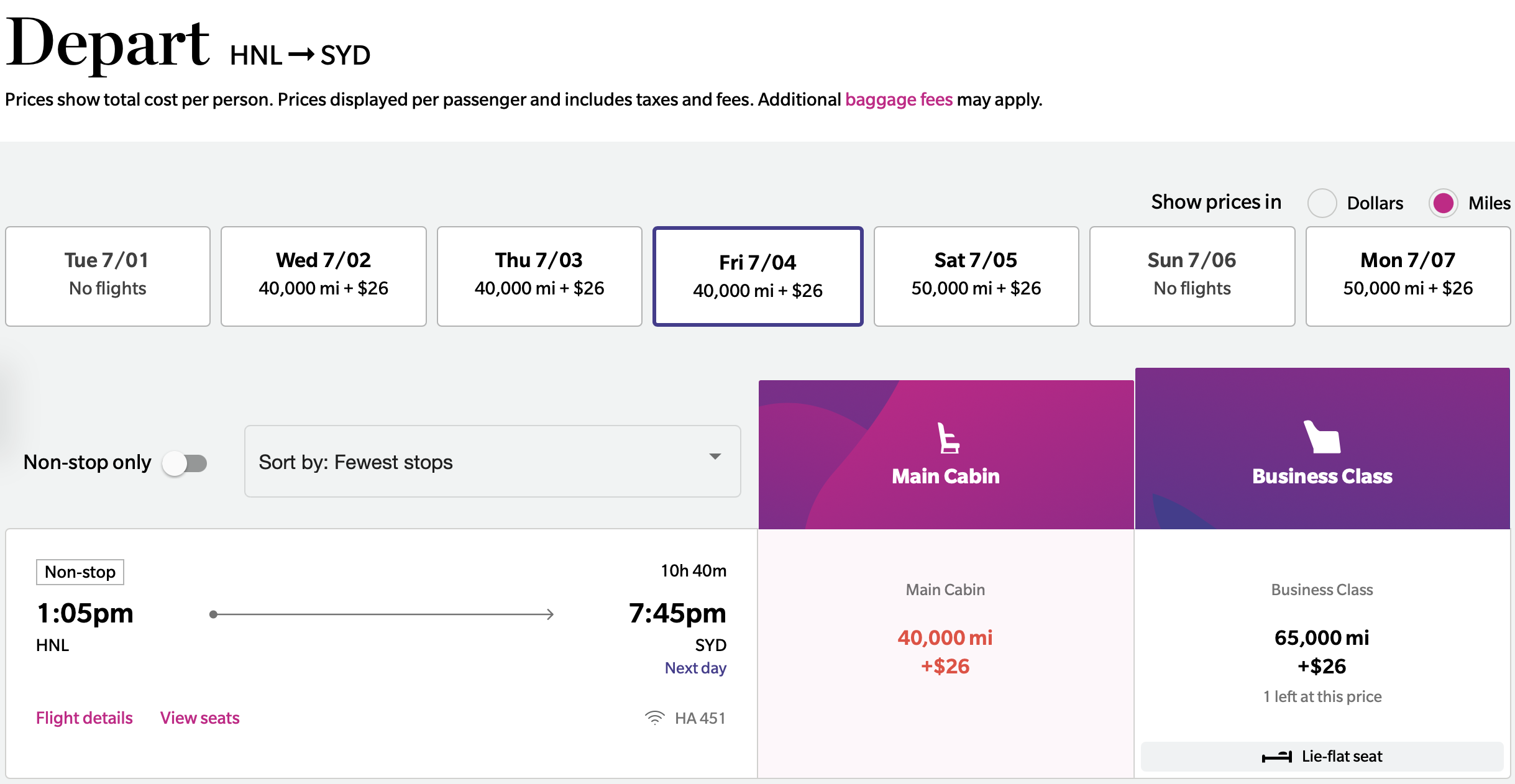
Task: Click the 1:05pm departure time
Action: tap(85, 613)
